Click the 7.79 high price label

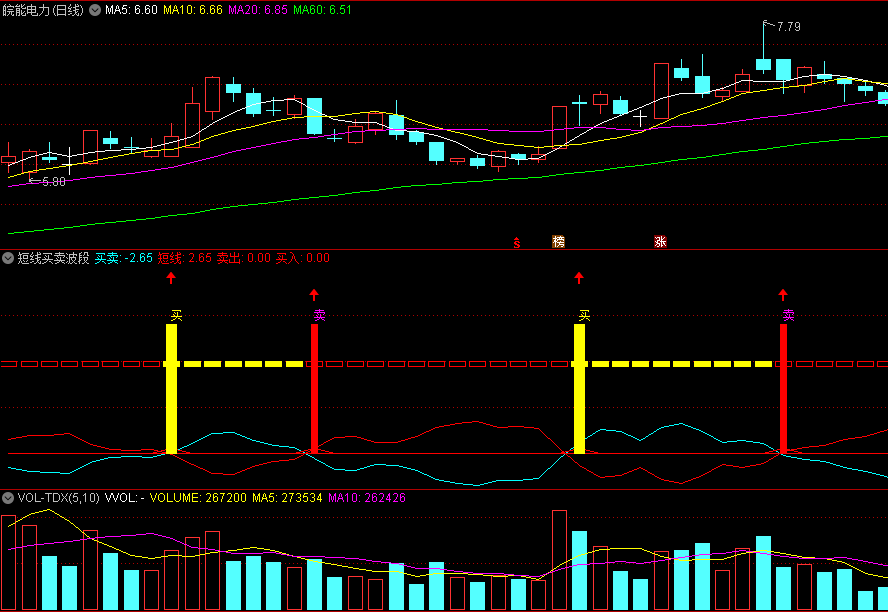(788, 27)
